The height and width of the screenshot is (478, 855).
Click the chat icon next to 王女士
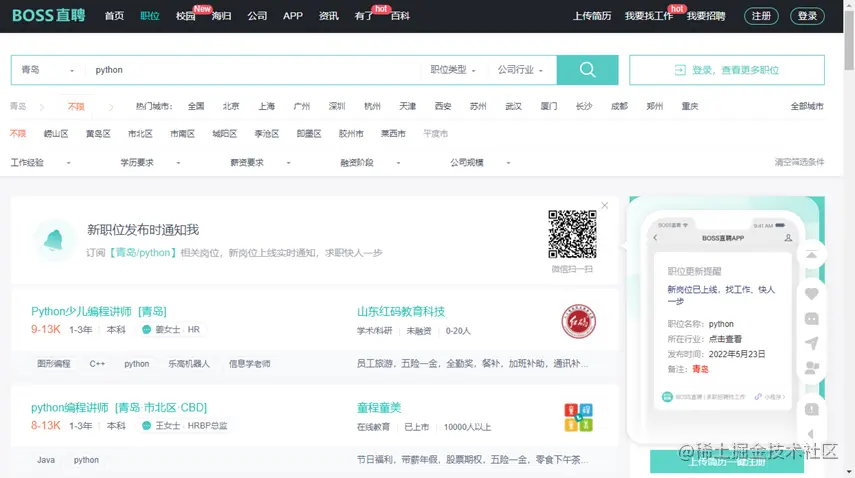[x=146, y=425]
